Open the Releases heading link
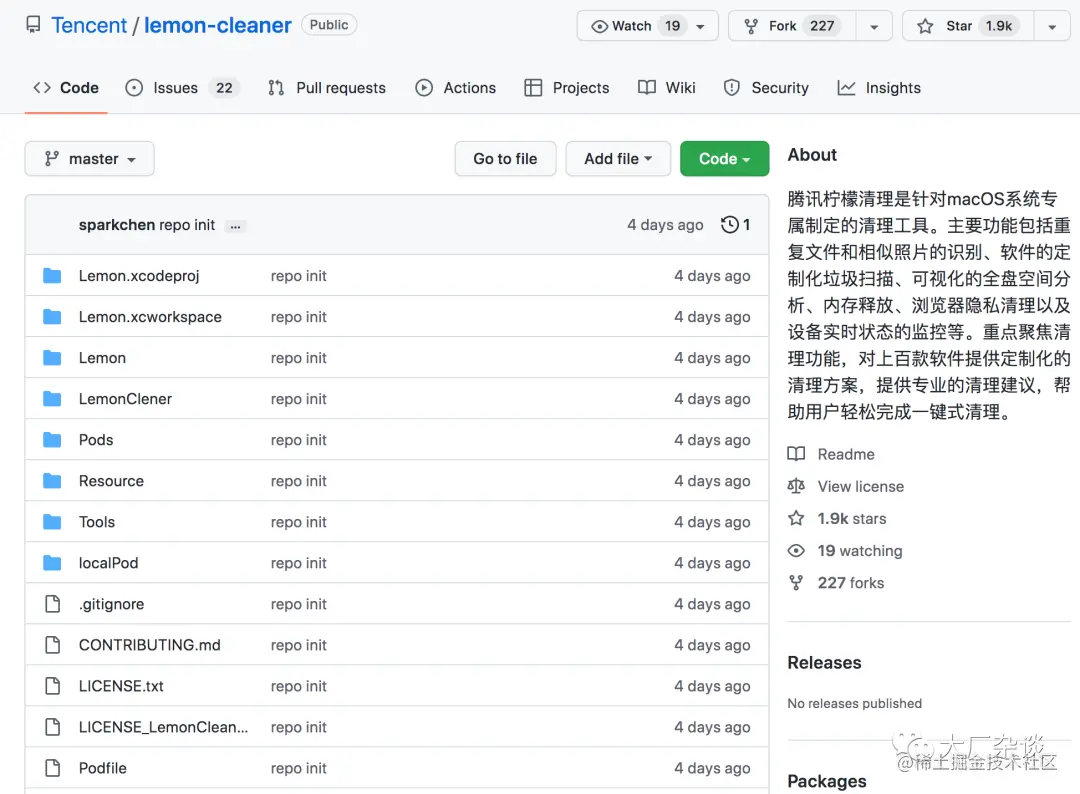The height and width of the screenshot is (794, 1080). click(824, 662)
